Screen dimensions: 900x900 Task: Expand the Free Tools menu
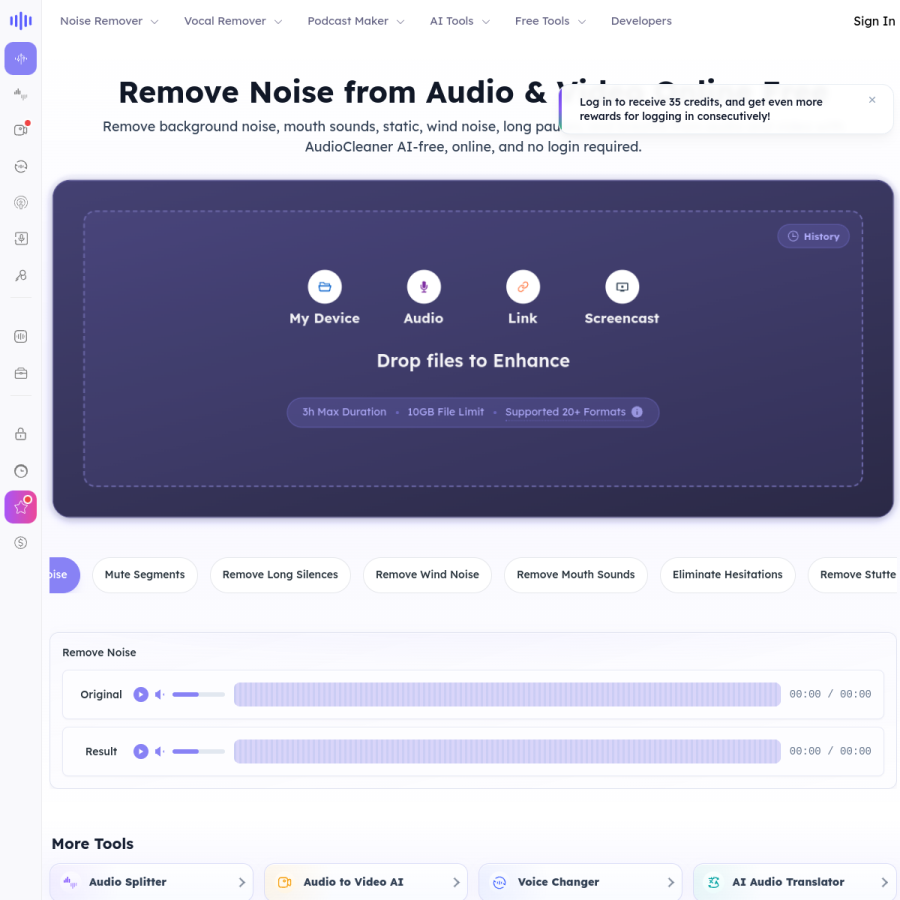point(550,21)
